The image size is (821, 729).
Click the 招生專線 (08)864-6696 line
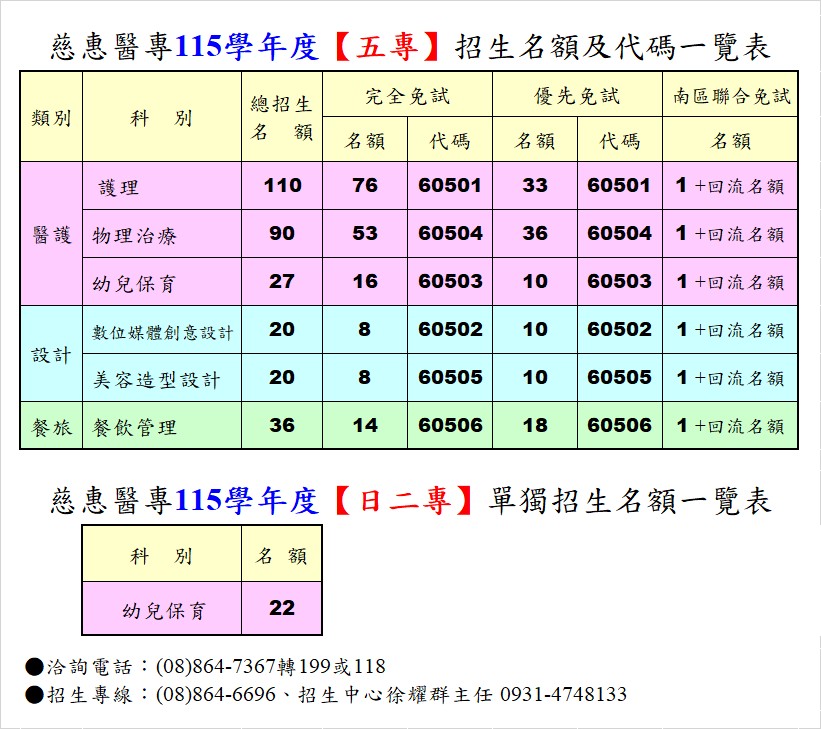pos(325,694)
